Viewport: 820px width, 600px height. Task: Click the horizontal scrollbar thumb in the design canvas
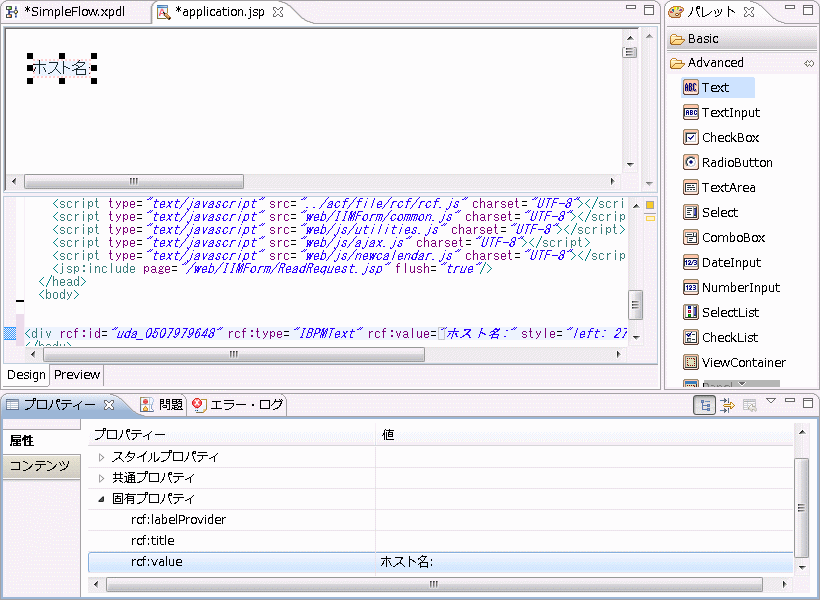[x=134, y=182]
